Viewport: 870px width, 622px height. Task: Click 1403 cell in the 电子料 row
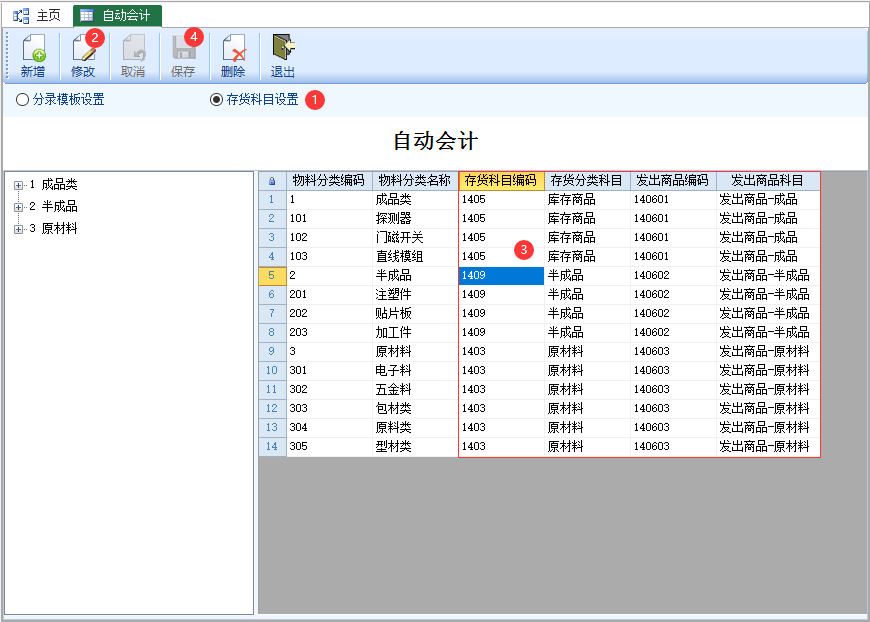(x=501, y=371)
